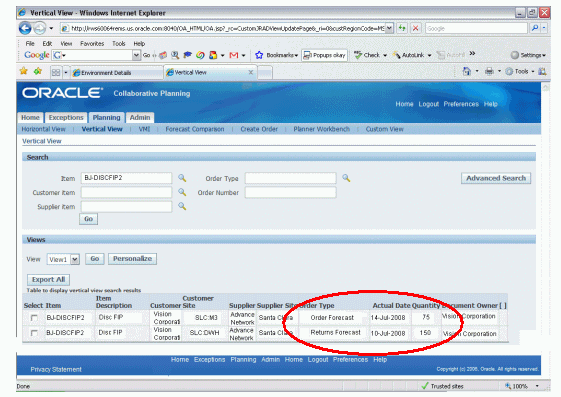Viewport: 561px width, 397px height.
Task: Expand the address bar URL dropdown
Action: (x=389, y=28)
